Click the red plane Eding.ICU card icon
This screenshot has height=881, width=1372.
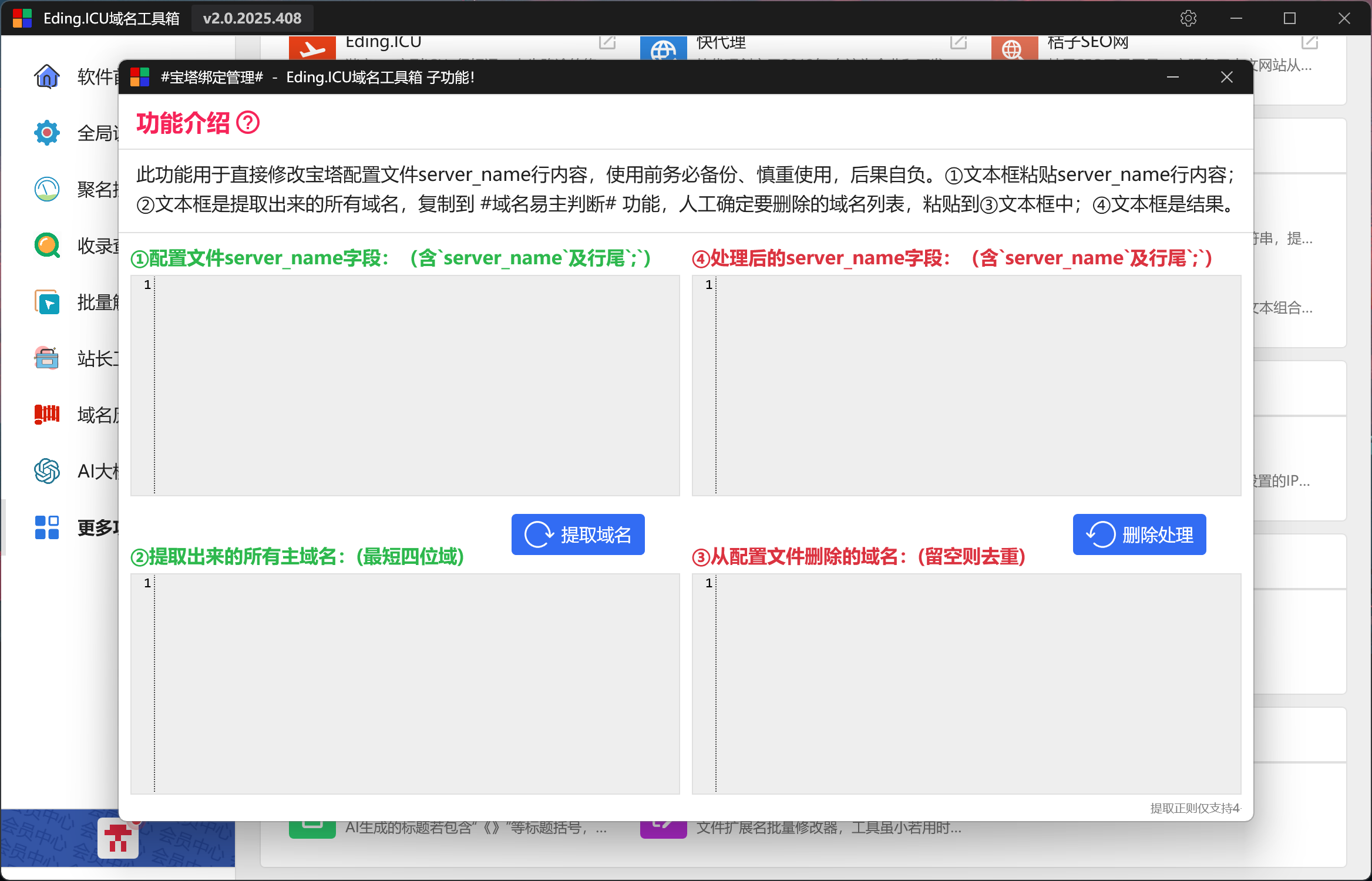(x=312, y=48)
